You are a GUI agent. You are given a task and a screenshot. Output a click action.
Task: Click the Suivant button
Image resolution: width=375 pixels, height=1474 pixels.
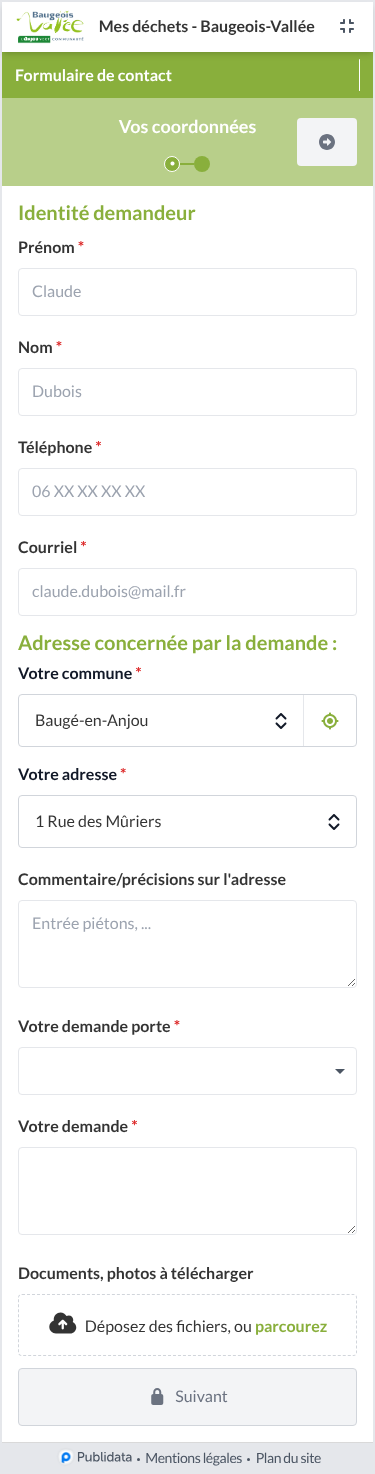(187, 1396)
